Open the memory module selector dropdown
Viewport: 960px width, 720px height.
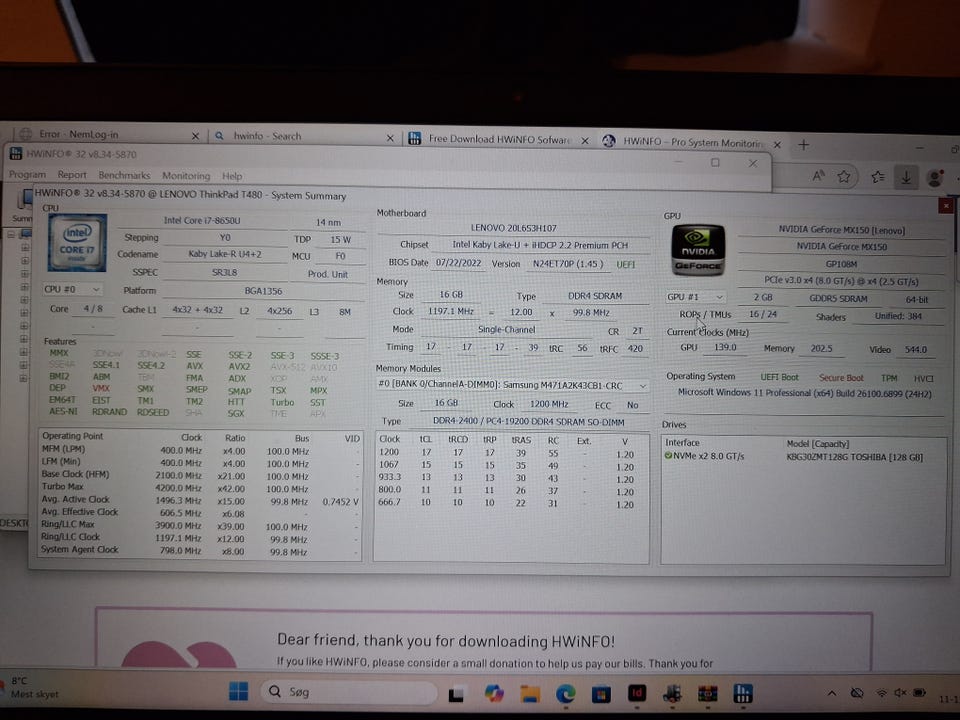coord(512,385)
